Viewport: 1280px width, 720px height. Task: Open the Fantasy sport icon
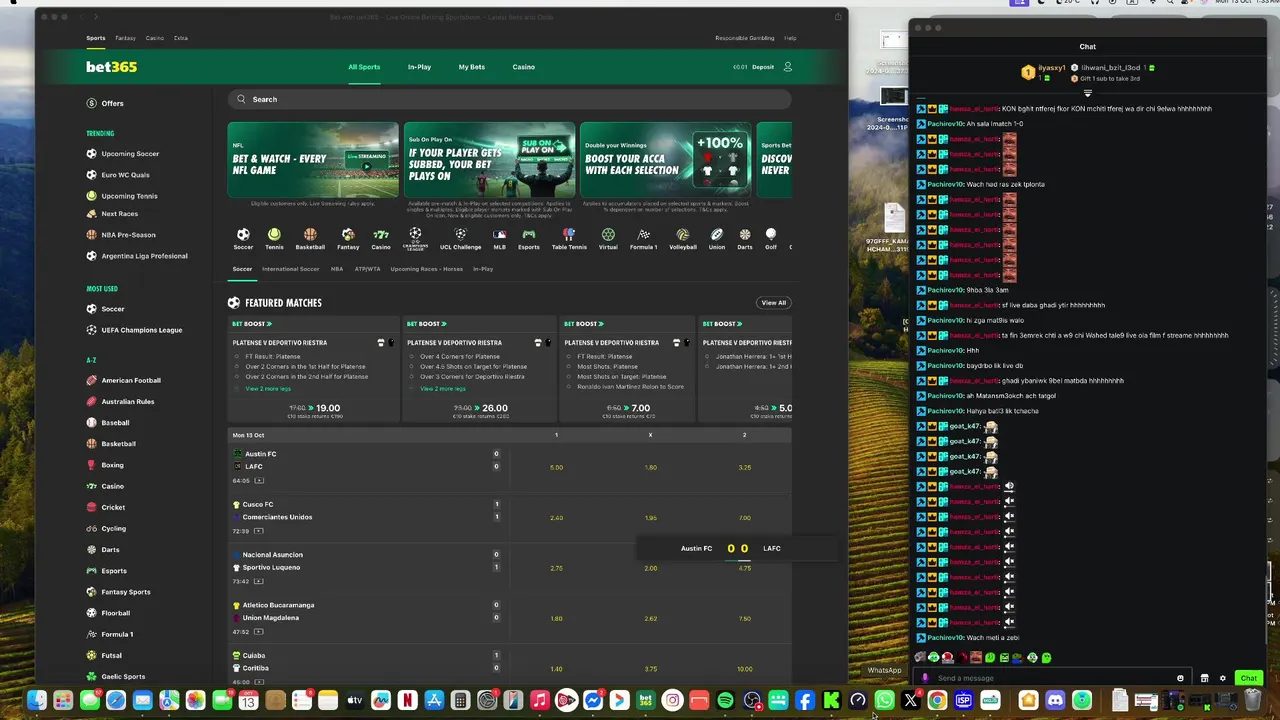point(348,235)
